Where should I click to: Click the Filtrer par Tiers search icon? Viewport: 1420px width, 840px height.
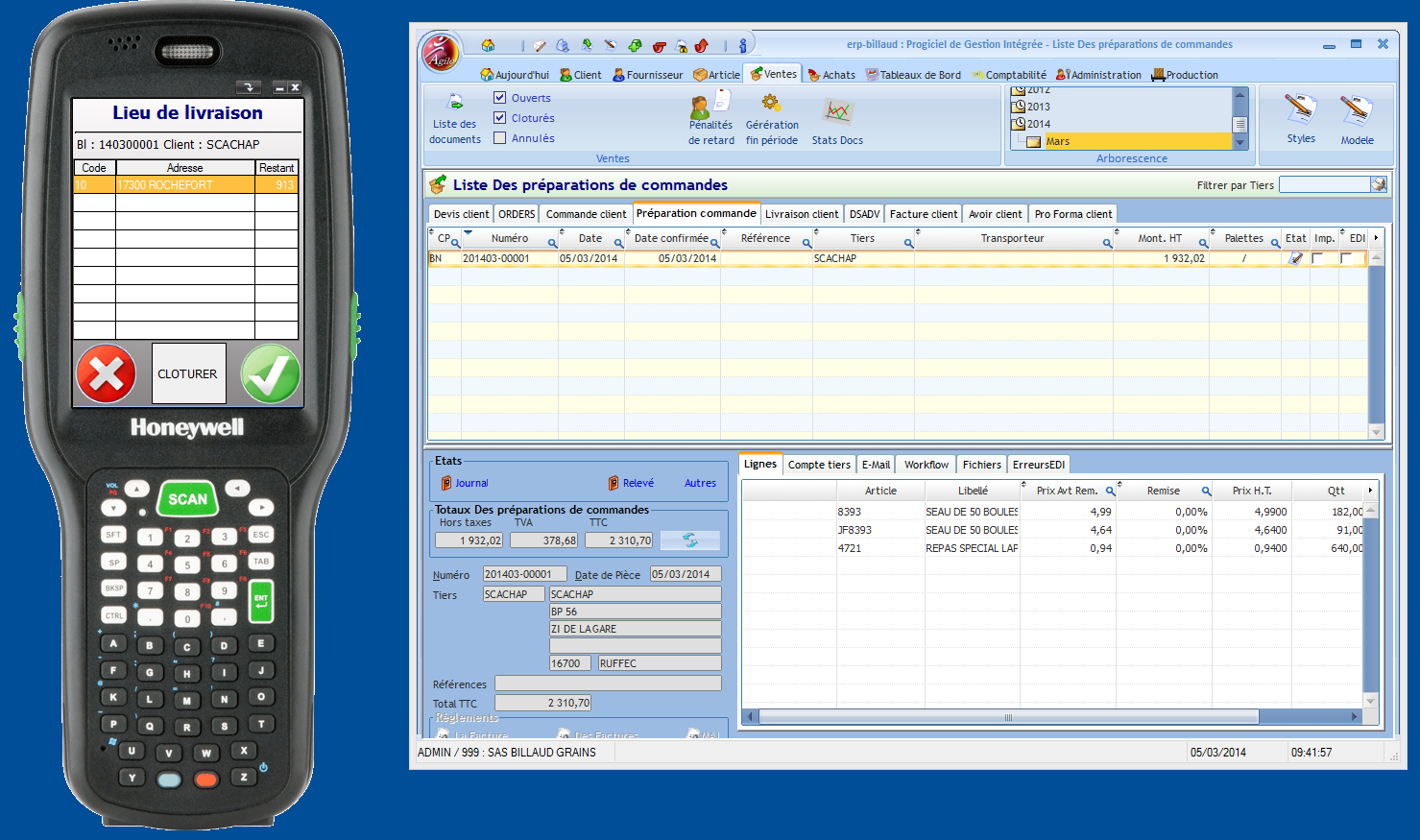[1379, 184]
